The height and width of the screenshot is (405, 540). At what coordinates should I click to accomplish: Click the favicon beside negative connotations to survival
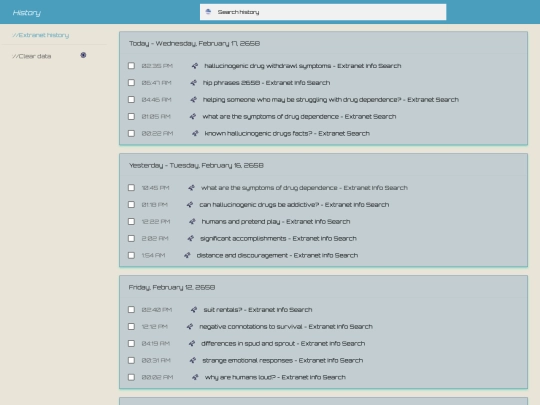click(x=190, y=326)
